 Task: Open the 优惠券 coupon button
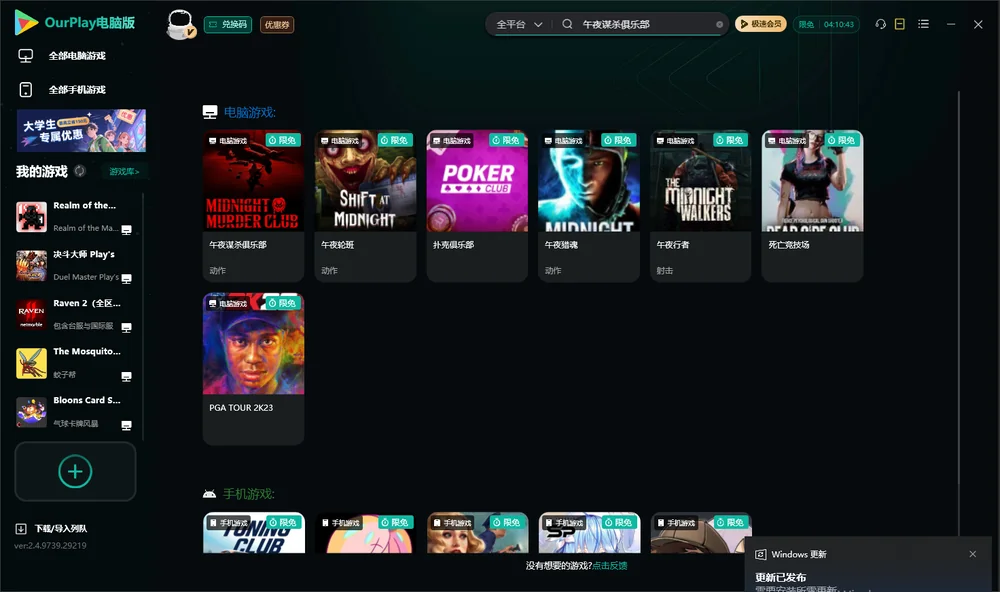[277, 24]
